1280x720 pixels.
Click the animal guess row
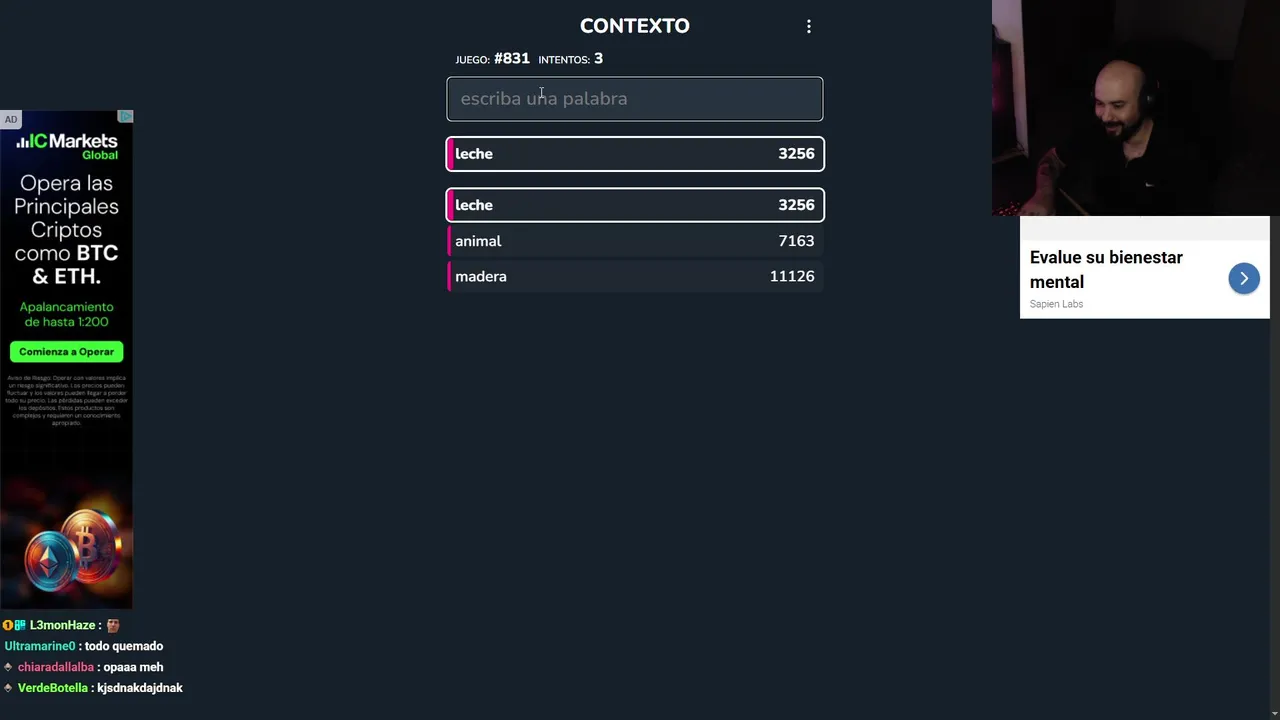[x=635, y=241]
